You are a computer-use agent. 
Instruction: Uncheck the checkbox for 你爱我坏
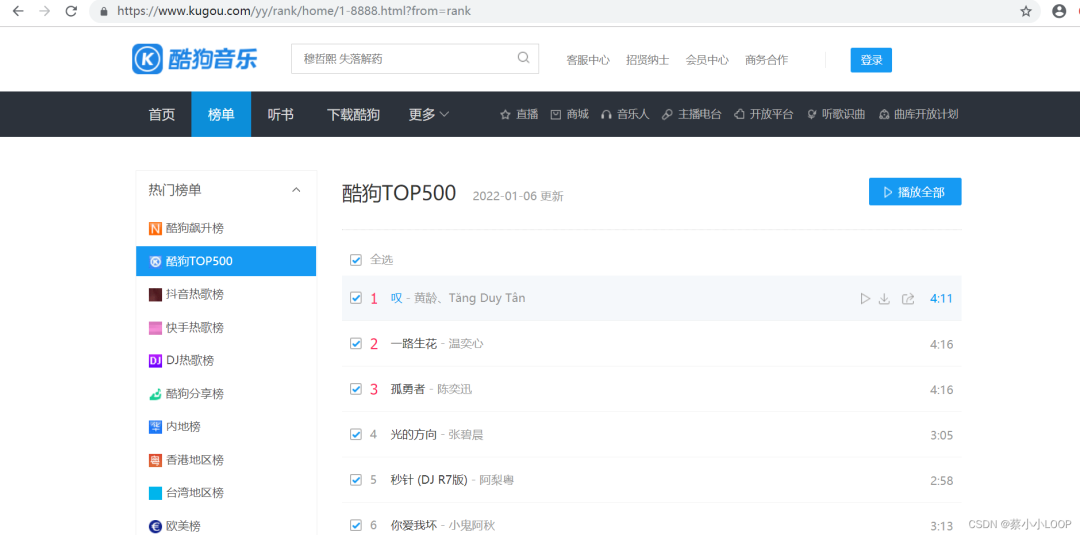click(356, 525)
